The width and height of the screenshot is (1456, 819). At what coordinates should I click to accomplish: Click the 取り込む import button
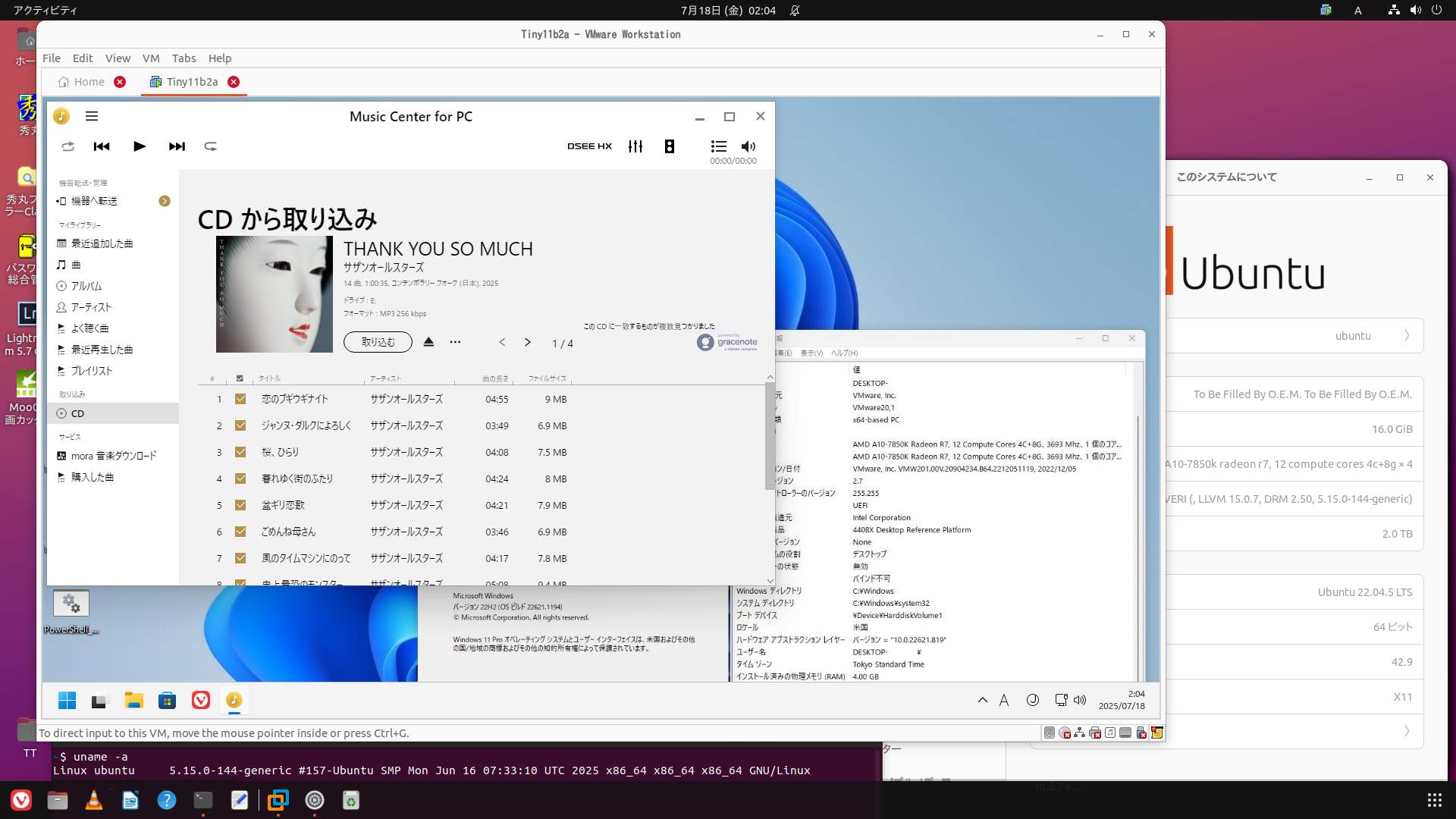(x=378, y=342)
